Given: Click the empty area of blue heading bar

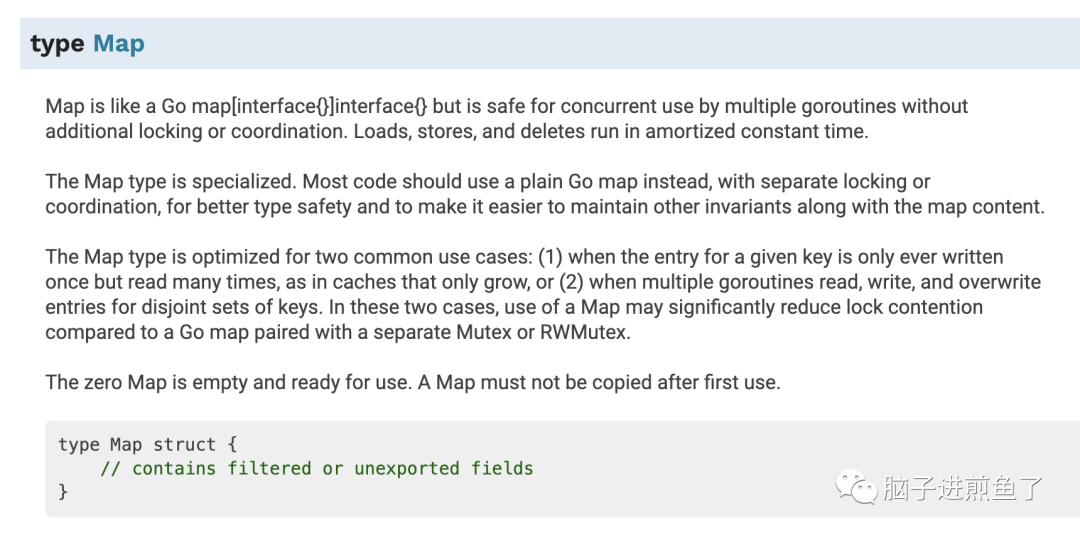Looking at the screenshot, I should [600, 44].
